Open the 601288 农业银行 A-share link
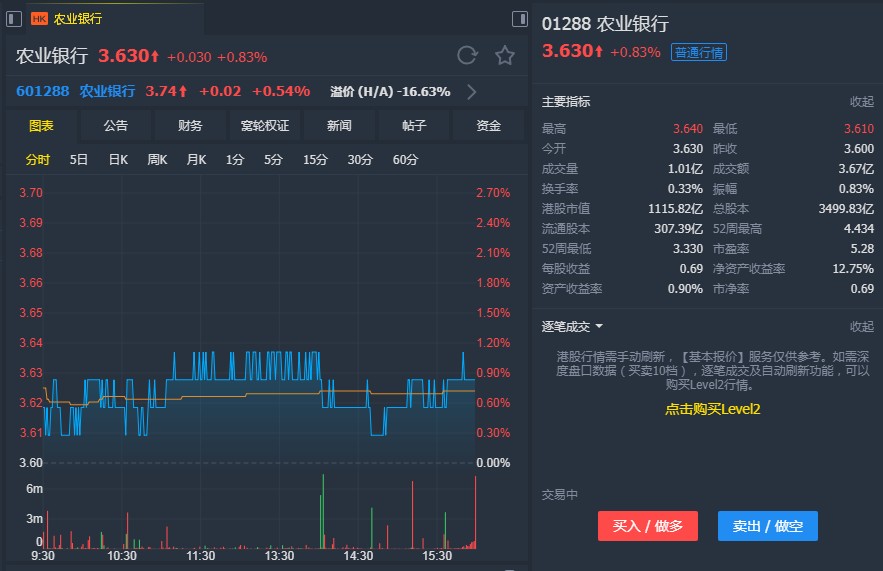 pos(75,92)
